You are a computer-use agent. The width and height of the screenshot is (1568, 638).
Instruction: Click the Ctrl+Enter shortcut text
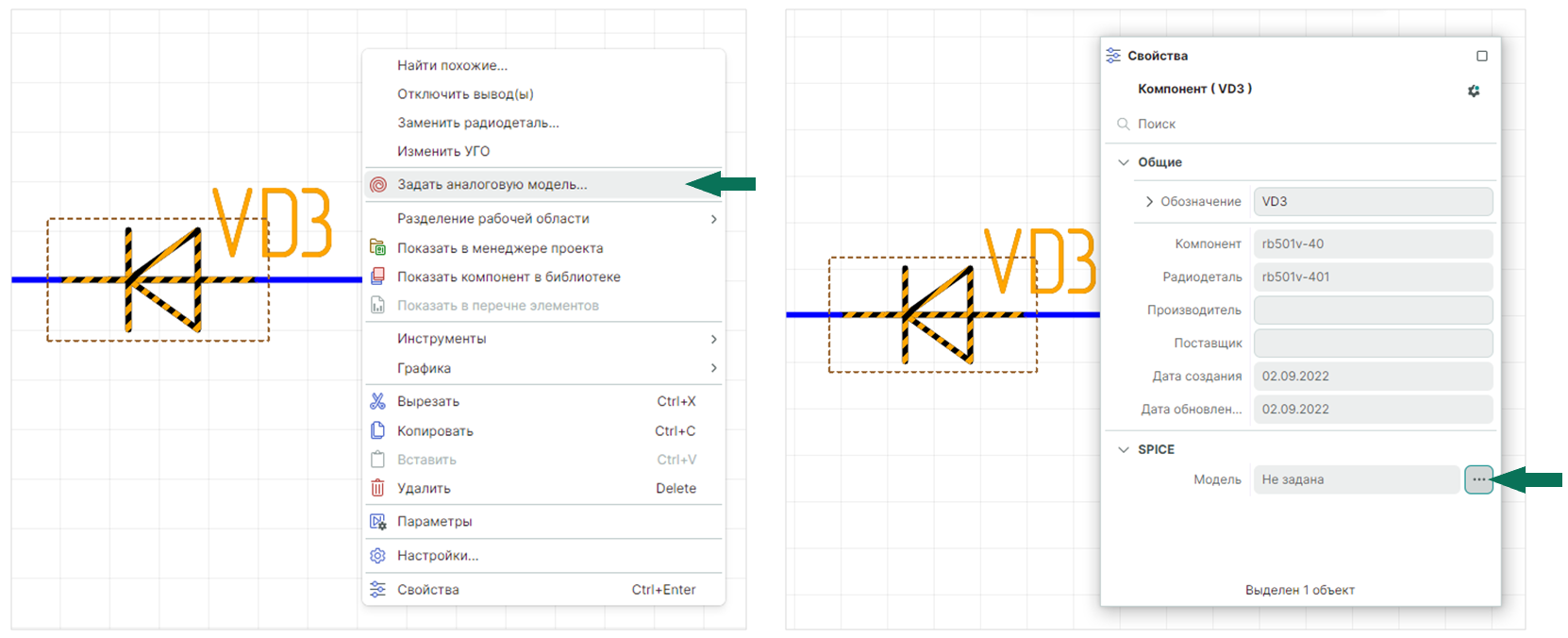pyautogui.click(x=664, y=589)
